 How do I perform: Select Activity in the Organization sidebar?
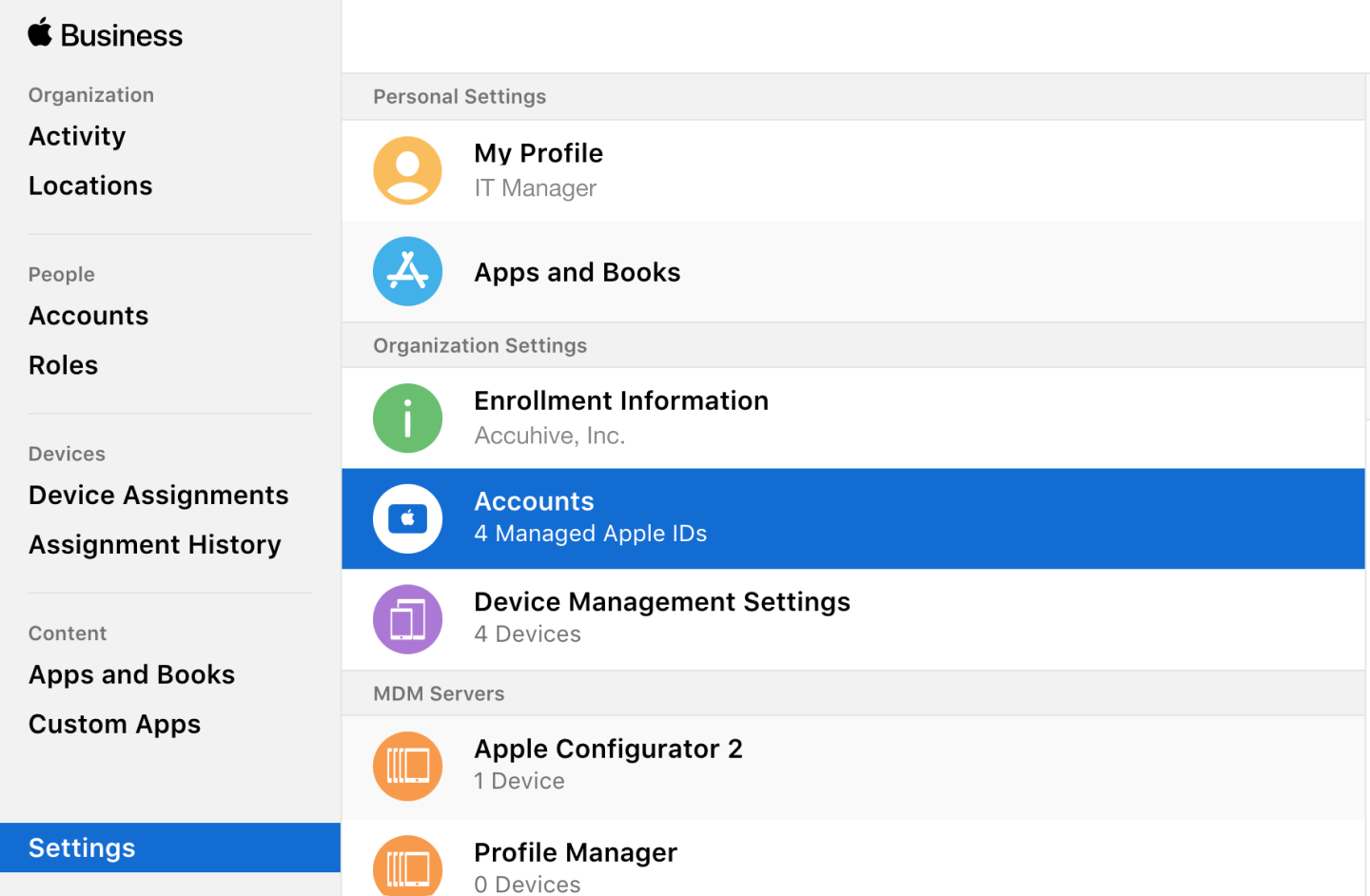point(76,136)
